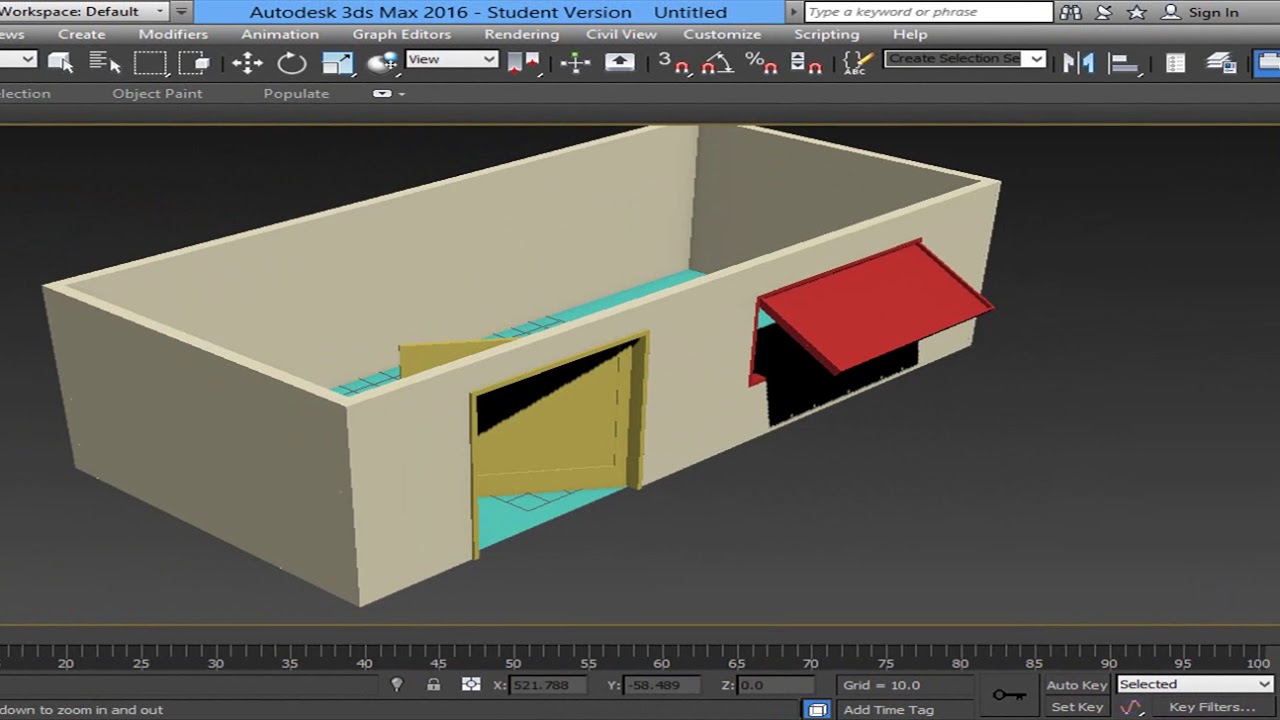The width and height of the screenshot is (1280, 720).
Task: Open the Create menu
Action: [81, 34]
